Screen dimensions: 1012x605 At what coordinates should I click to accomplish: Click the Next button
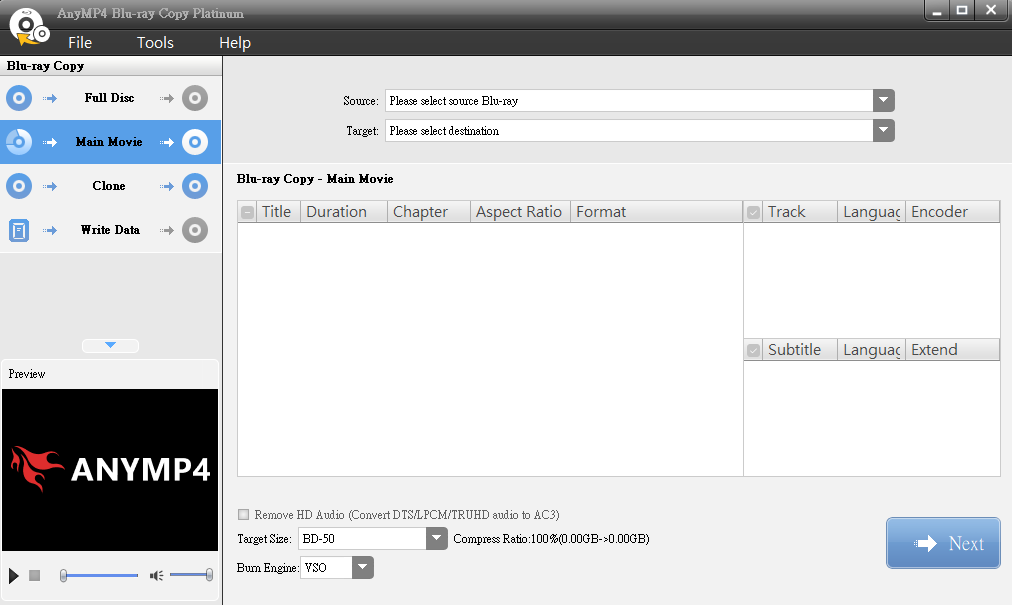click(x=943, y=543)
